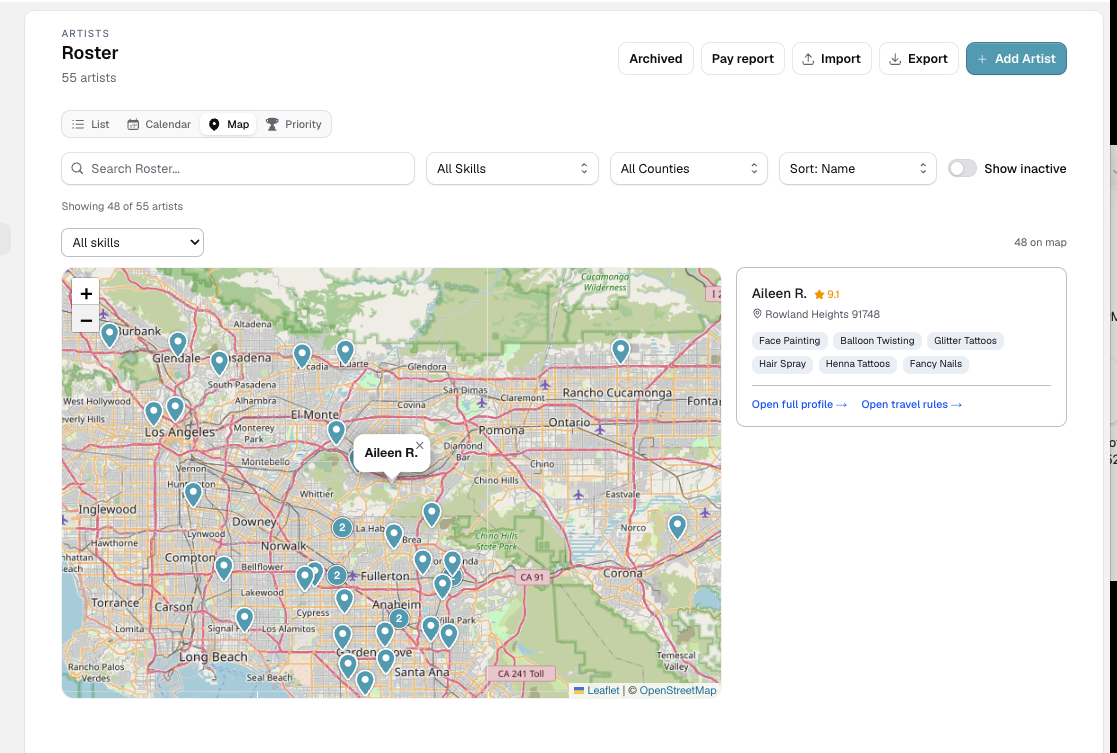Viewport: 1117px width, 753px height.
Task: Open the map's All skills select box
Action: point(133,242)
